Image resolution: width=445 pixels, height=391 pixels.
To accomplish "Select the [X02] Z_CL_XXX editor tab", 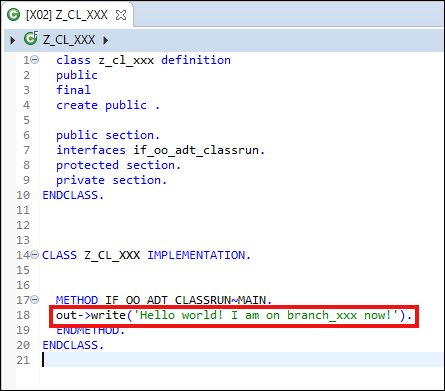I will tap(67, 15).
